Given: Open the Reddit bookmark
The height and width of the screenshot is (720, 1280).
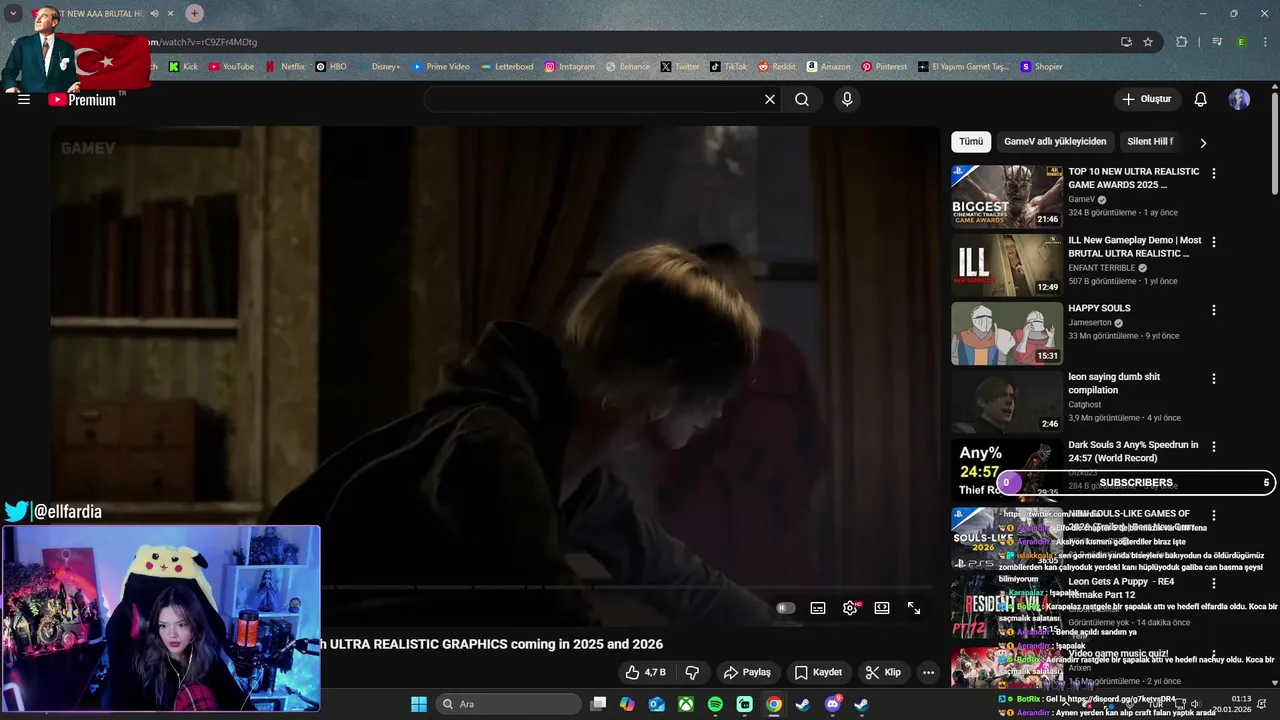Looking at the screenshot, I should pos(777,67).
